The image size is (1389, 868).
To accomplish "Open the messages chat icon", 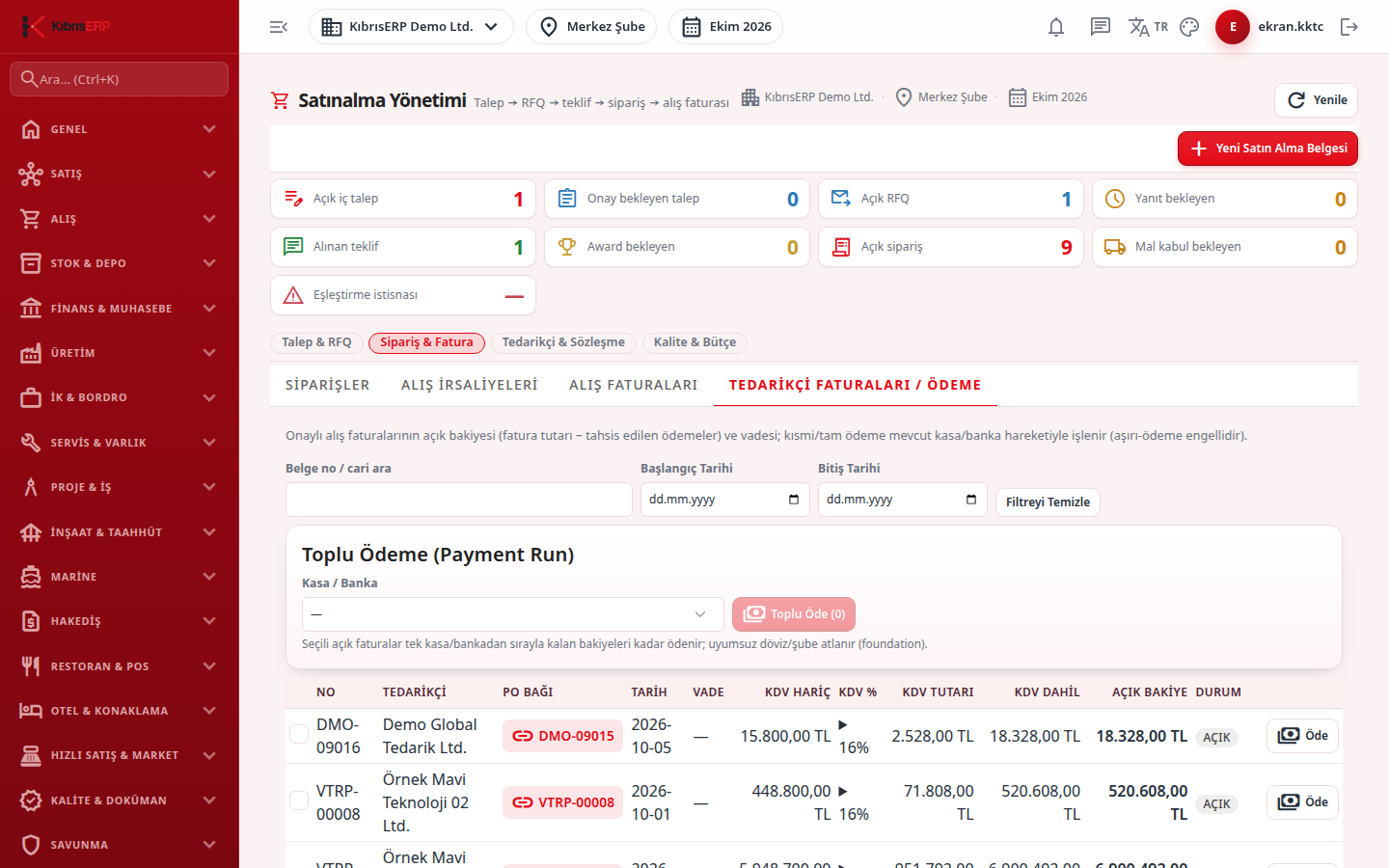I will point(1101,27).
